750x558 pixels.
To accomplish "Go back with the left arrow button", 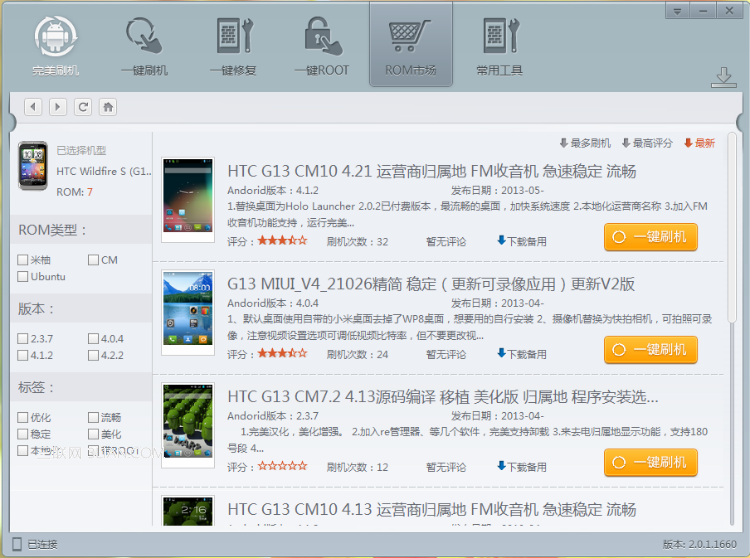I will pos(33,107).
